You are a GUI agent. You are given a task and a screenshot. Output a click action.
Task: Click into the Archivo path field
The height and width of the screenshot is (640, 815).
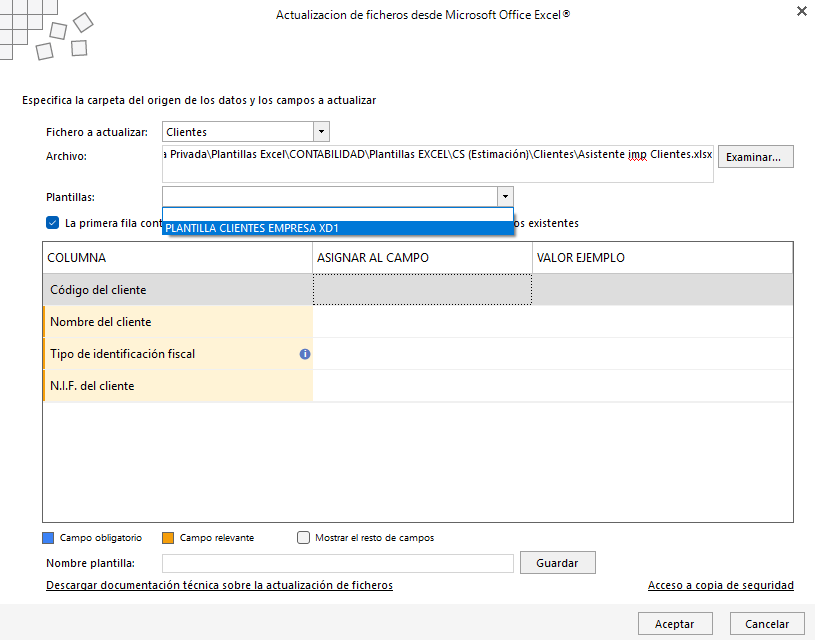tap(438, 164)
